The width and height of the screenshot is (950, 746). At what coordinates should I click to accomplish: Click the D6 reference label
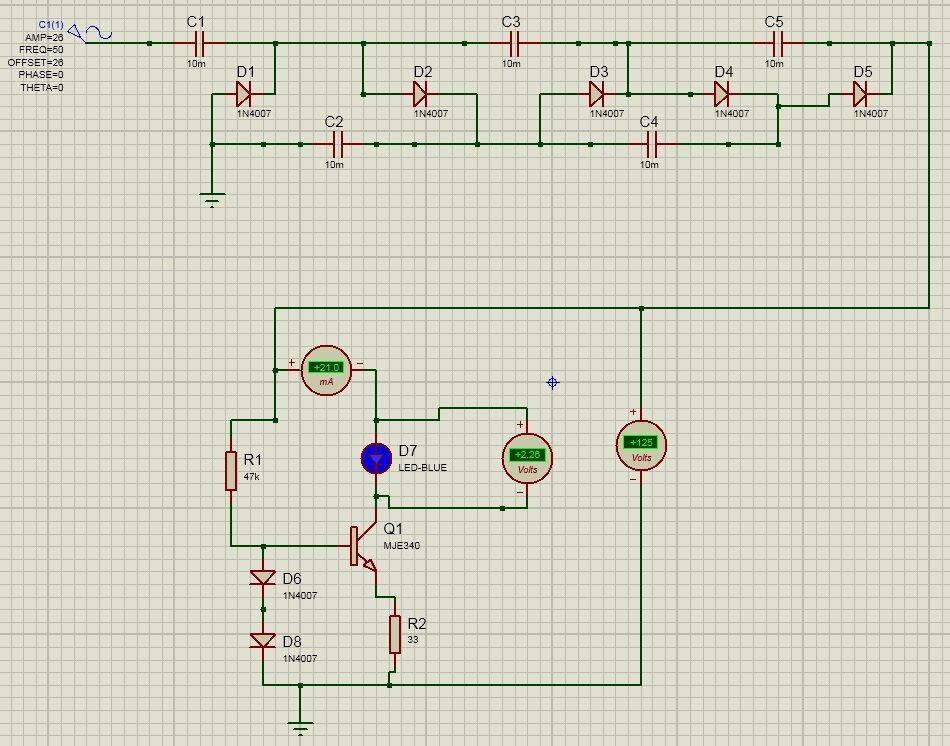pos(292,579)
